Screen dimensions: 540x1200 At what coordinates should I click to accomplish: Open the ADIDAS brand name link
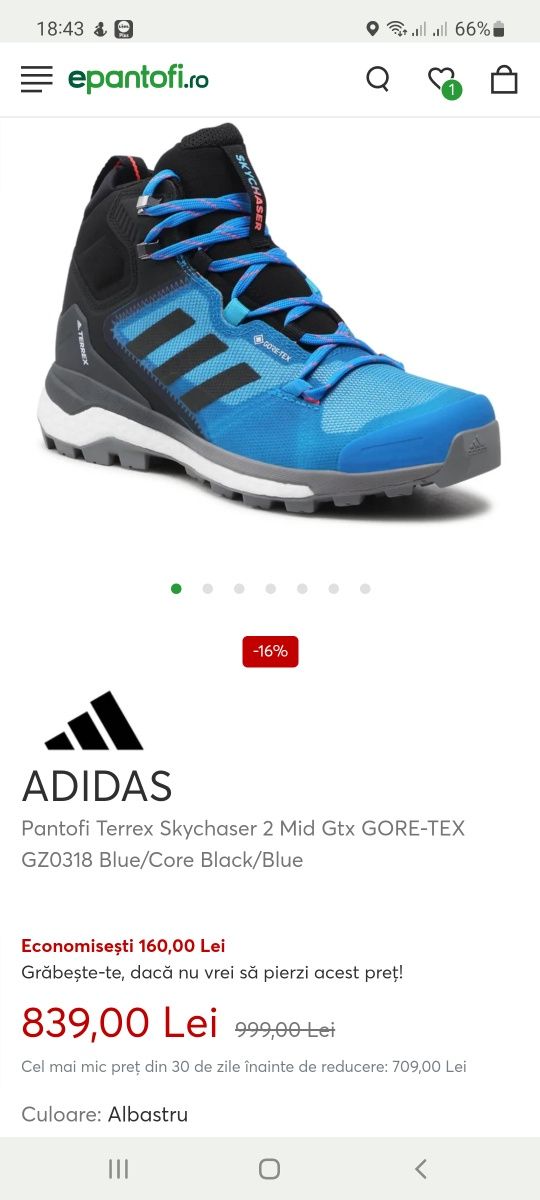coord(97,788)
